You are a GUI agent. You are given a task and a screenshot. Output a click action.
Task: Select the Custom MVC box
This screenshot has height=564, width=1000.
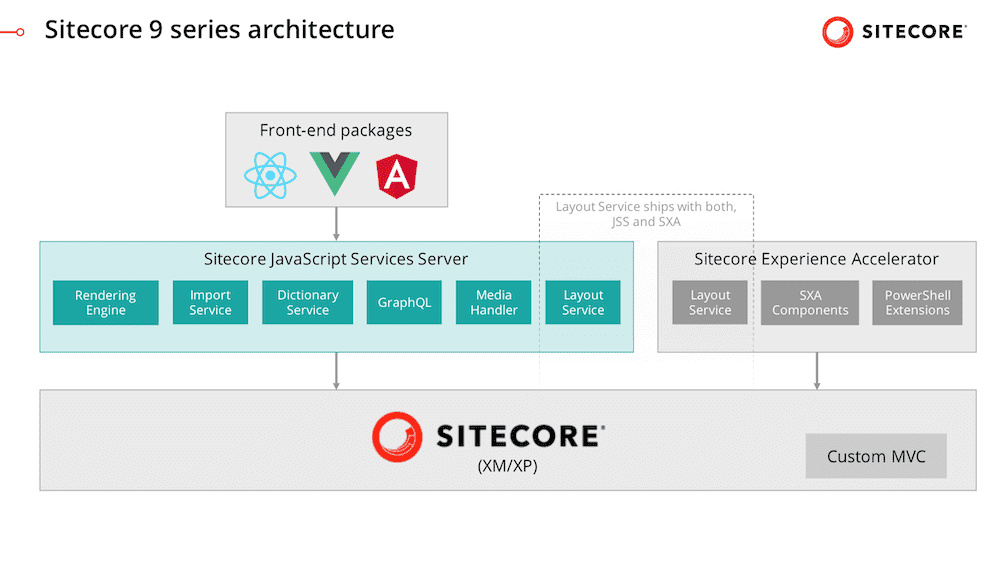[876, 456]
